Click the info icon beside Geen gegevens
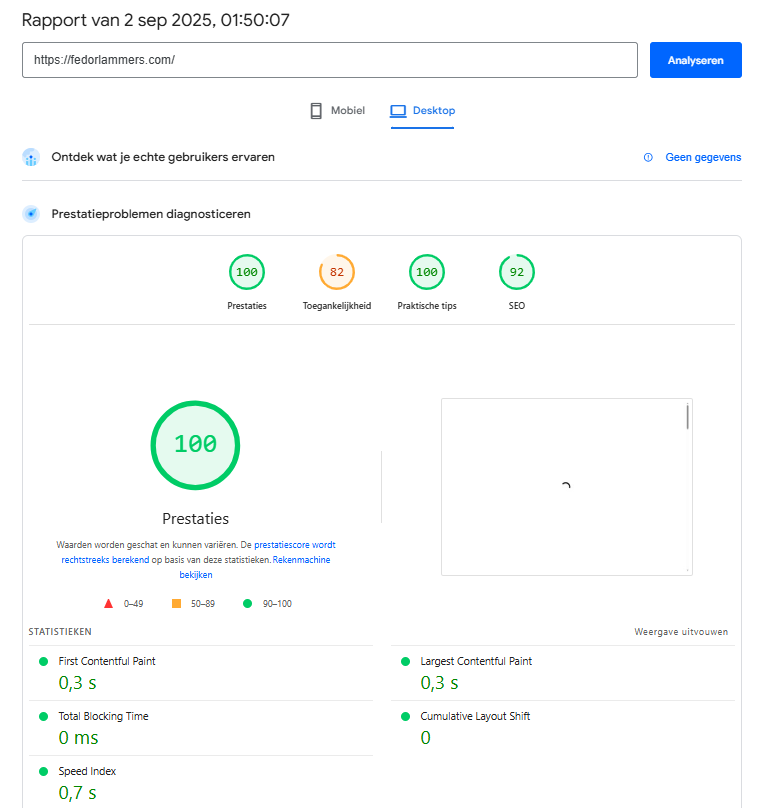The height and width of the screenshot is (808, 757). pyautogui.click(x=648, y=157)
